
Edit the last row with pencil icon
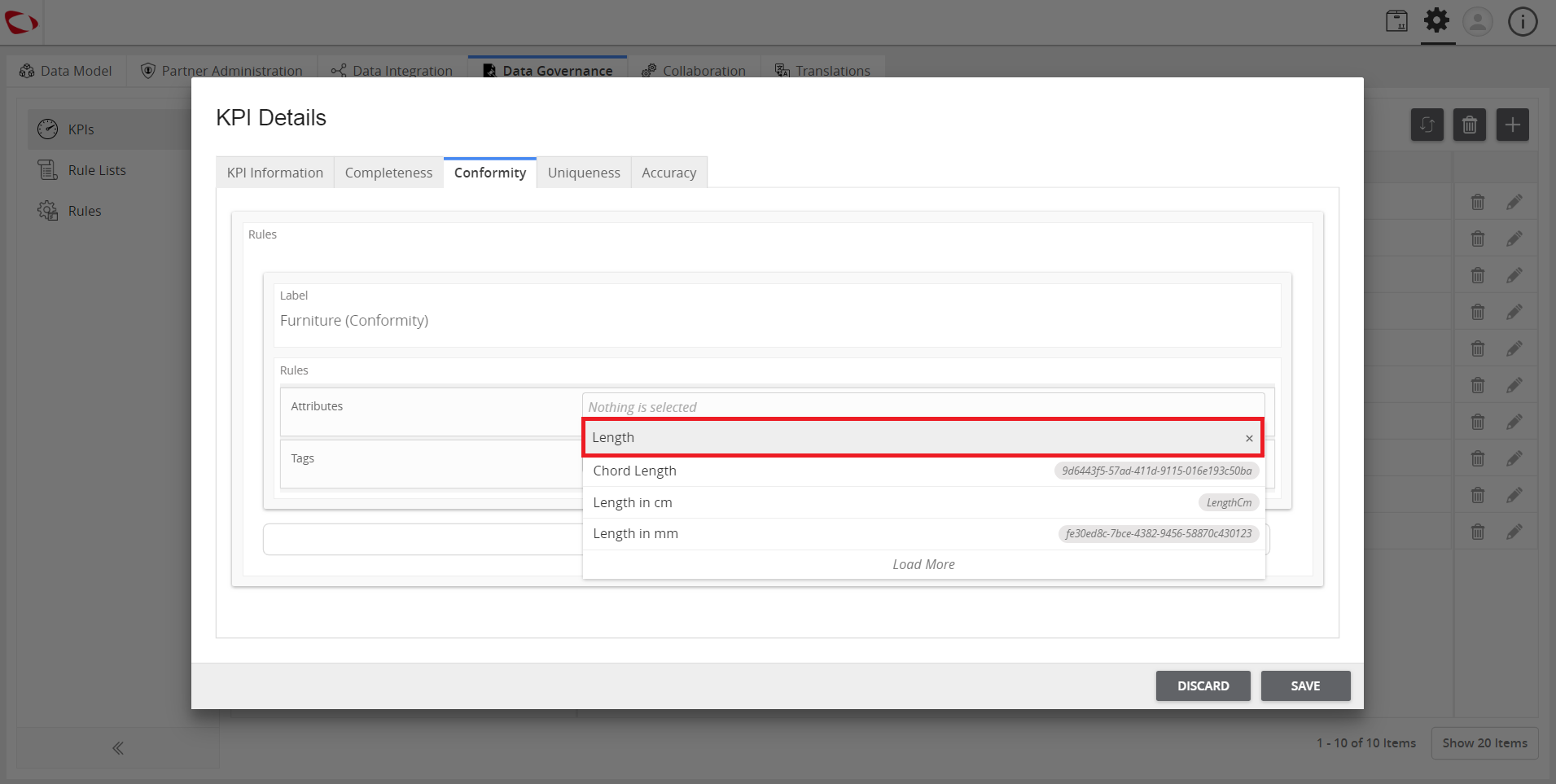[1514, 532]
